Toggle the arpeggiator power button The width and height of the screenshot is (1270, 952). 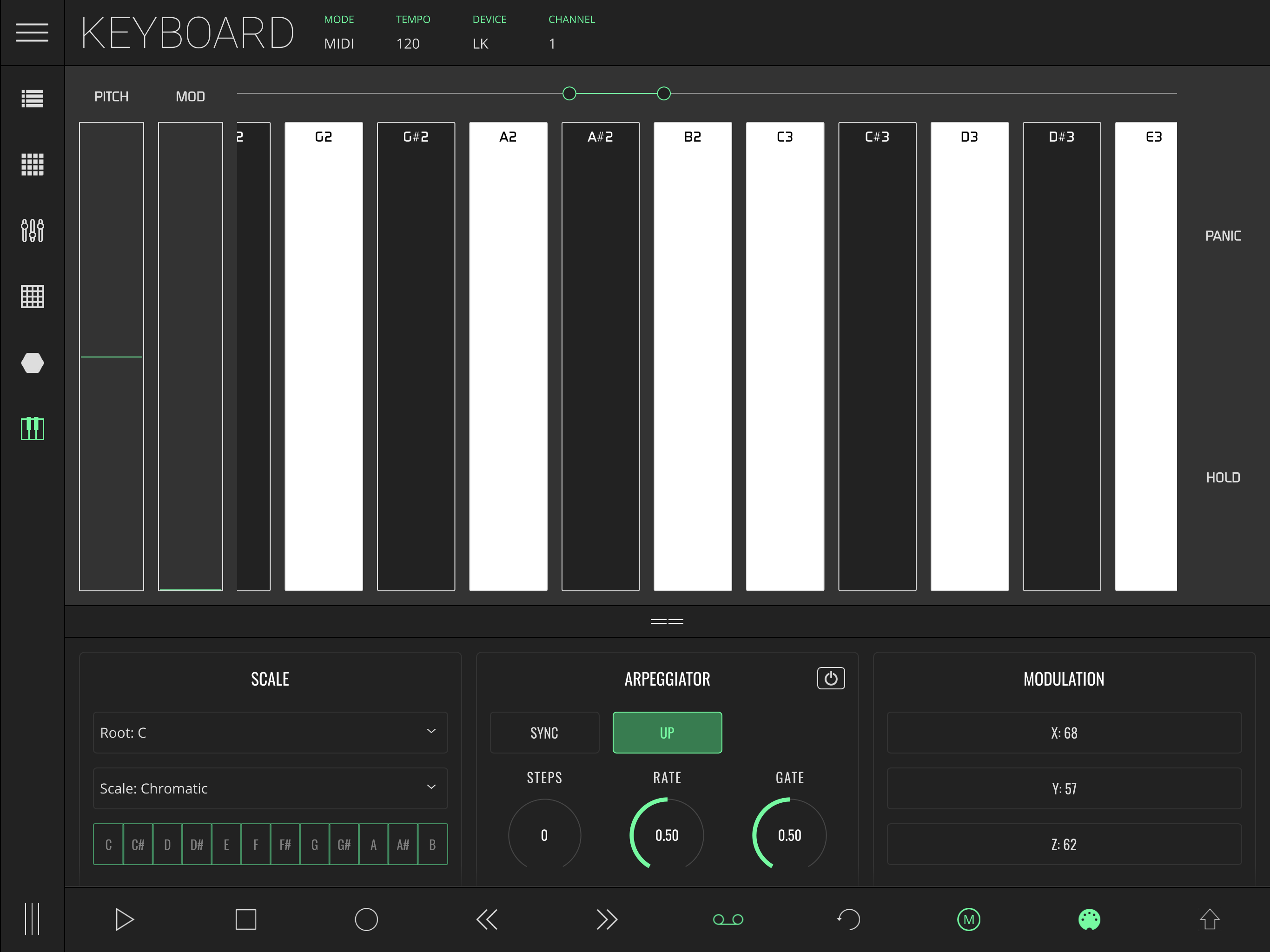(x=831, y=678)
